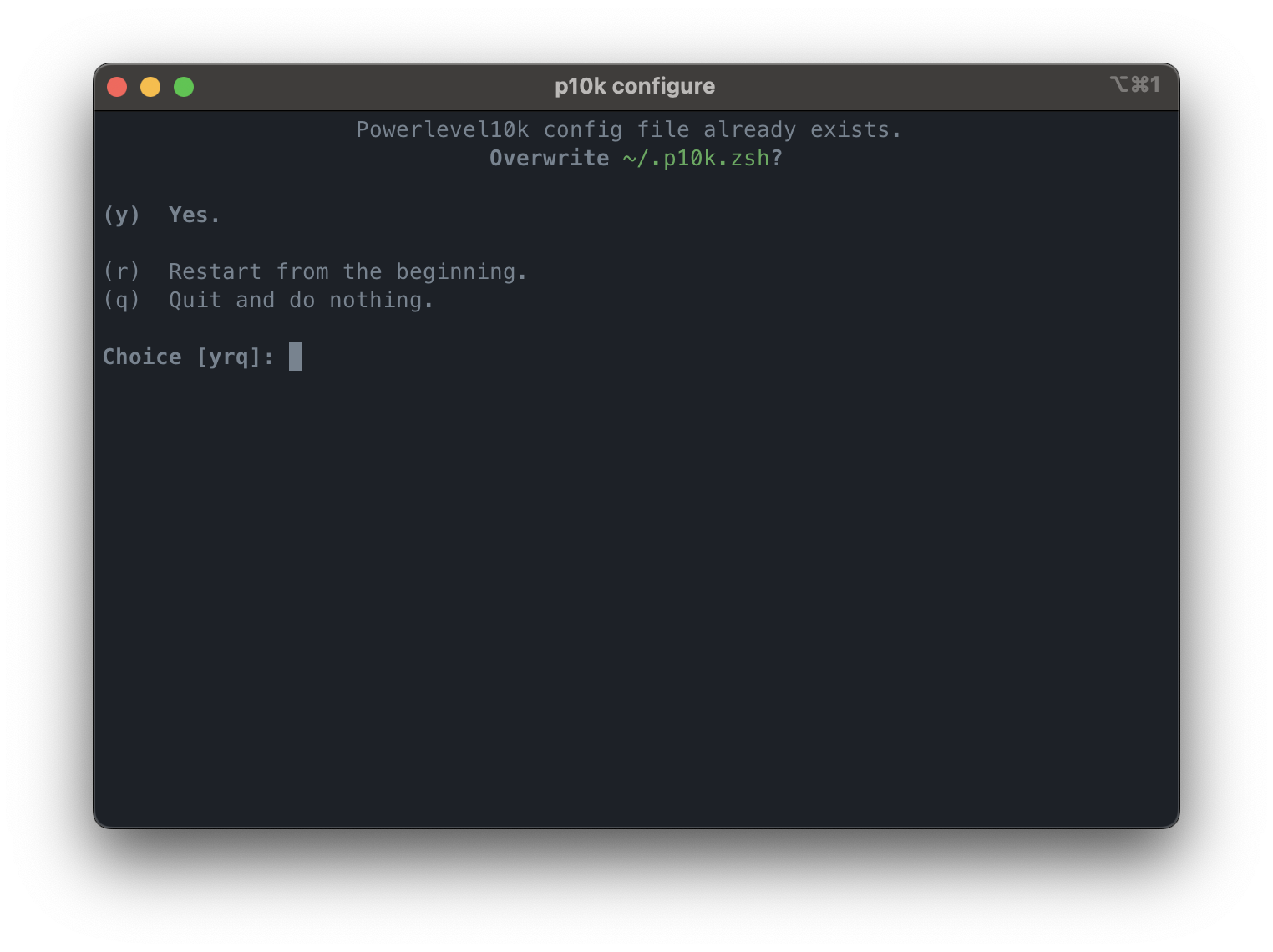Click the 'Yes.' option text

coord(195,215)
